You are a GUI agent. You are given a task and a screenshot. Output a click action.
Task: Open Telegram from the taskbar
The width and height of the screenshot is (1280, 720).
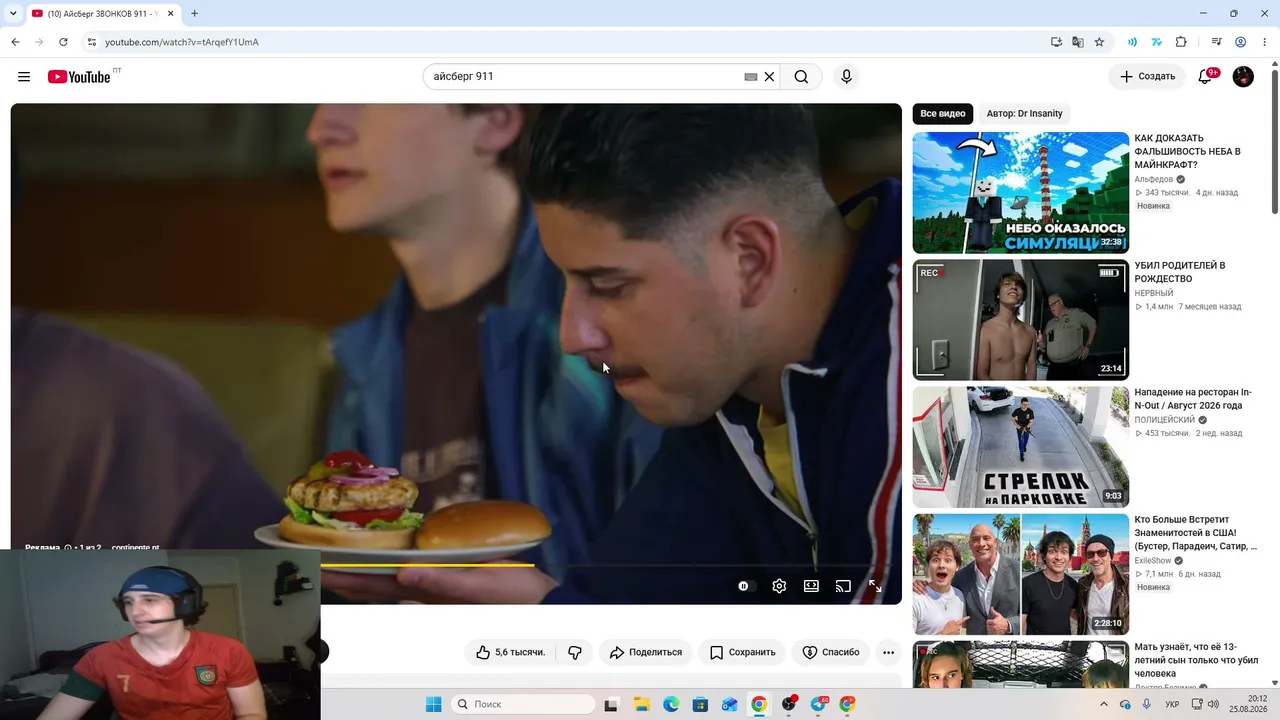(819, 704)
